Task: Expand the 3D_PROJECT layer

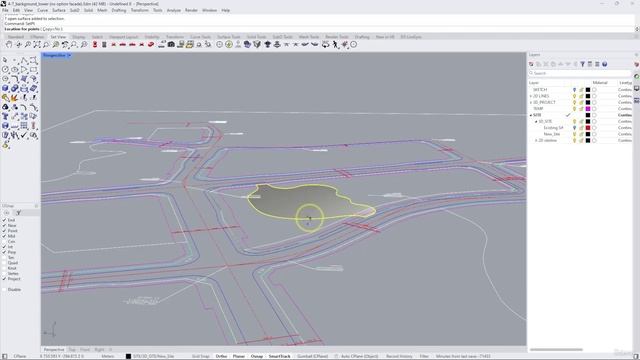Action: (x=531, y=102)
